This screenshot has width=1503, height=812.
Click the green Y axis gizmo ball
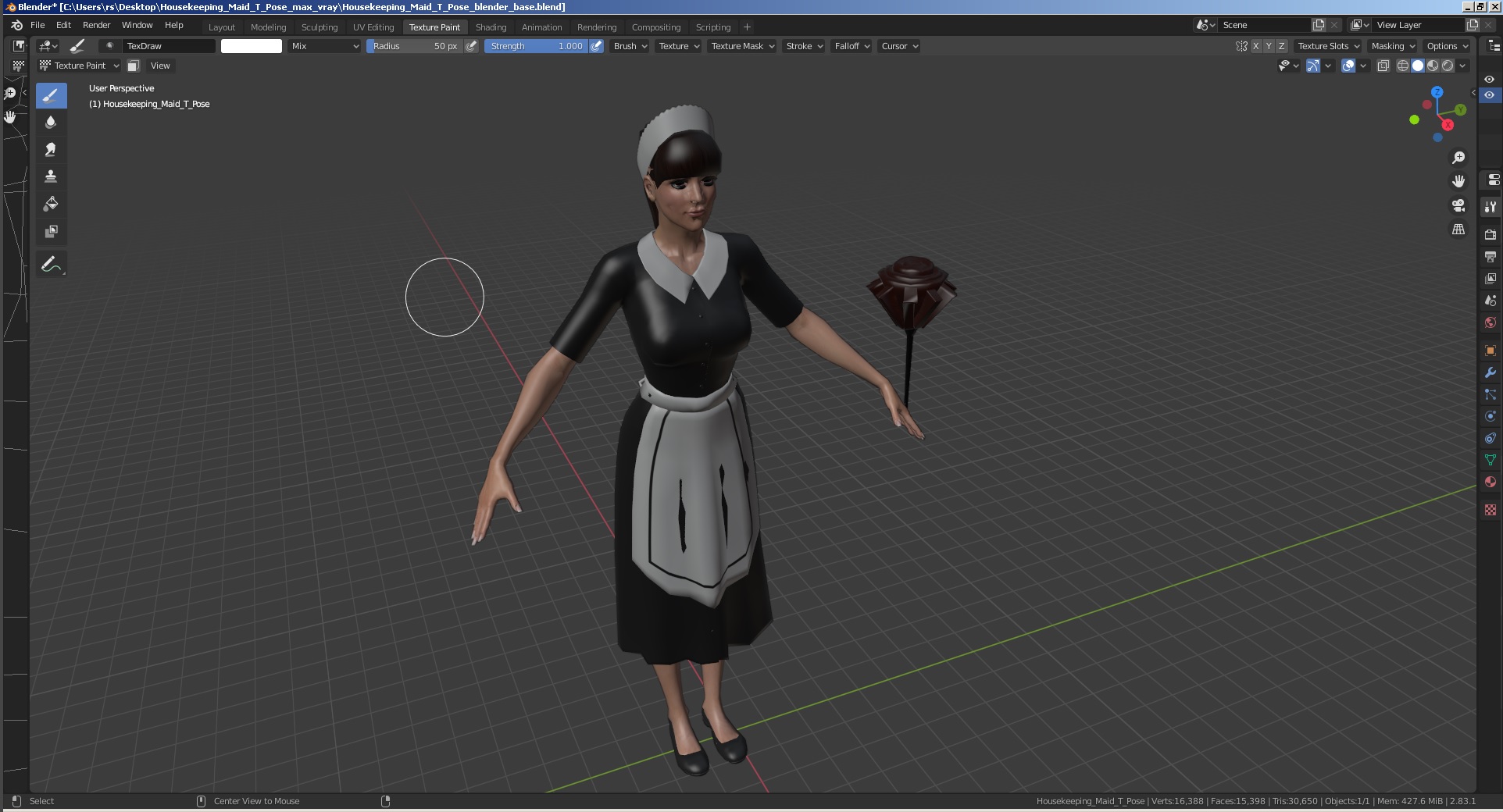[x=1460, y=110]
